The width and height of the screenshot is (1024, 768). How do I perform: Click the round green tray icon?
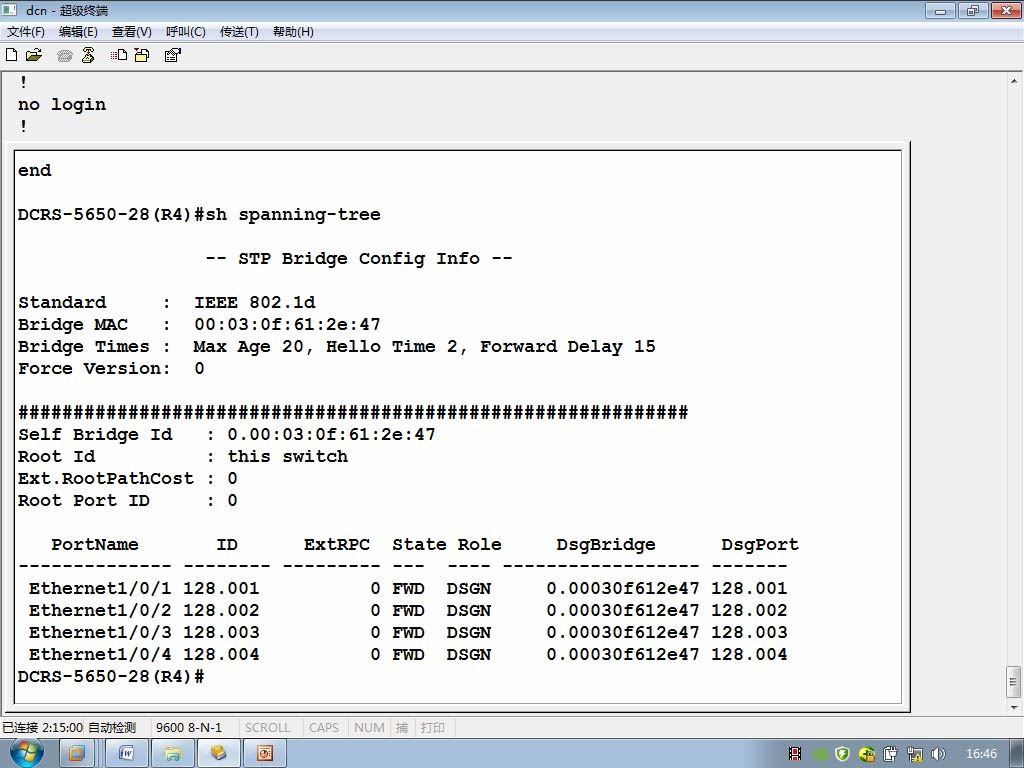819,754
